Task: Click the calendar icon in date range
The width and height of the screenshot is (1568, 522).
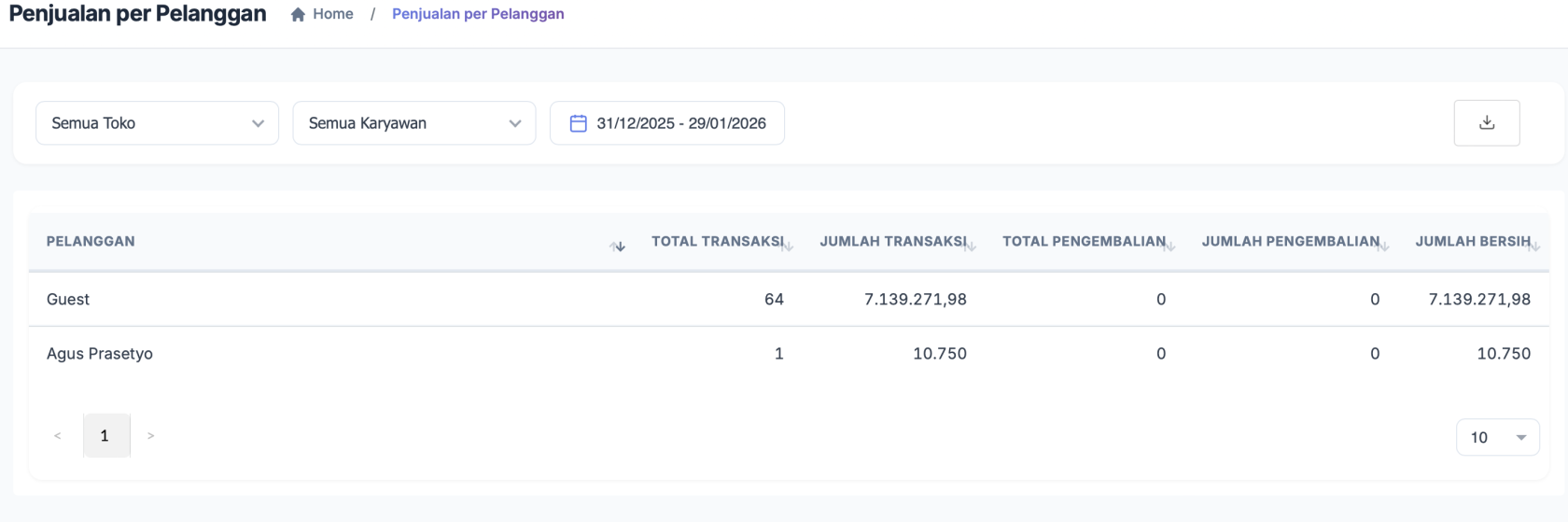Action: pos(578,123)
